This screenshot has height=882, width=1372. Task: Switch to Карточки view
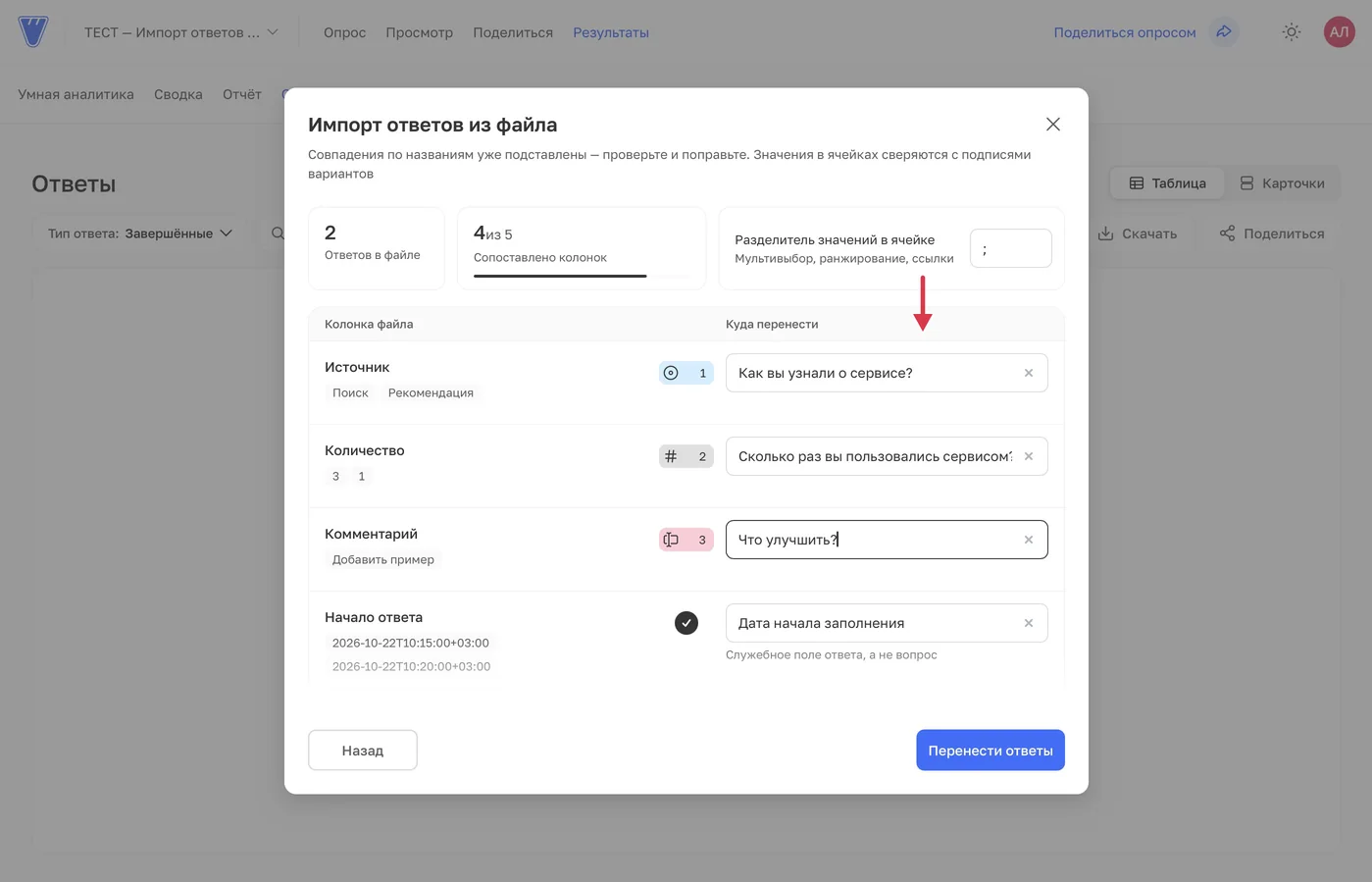[1282, 183]
